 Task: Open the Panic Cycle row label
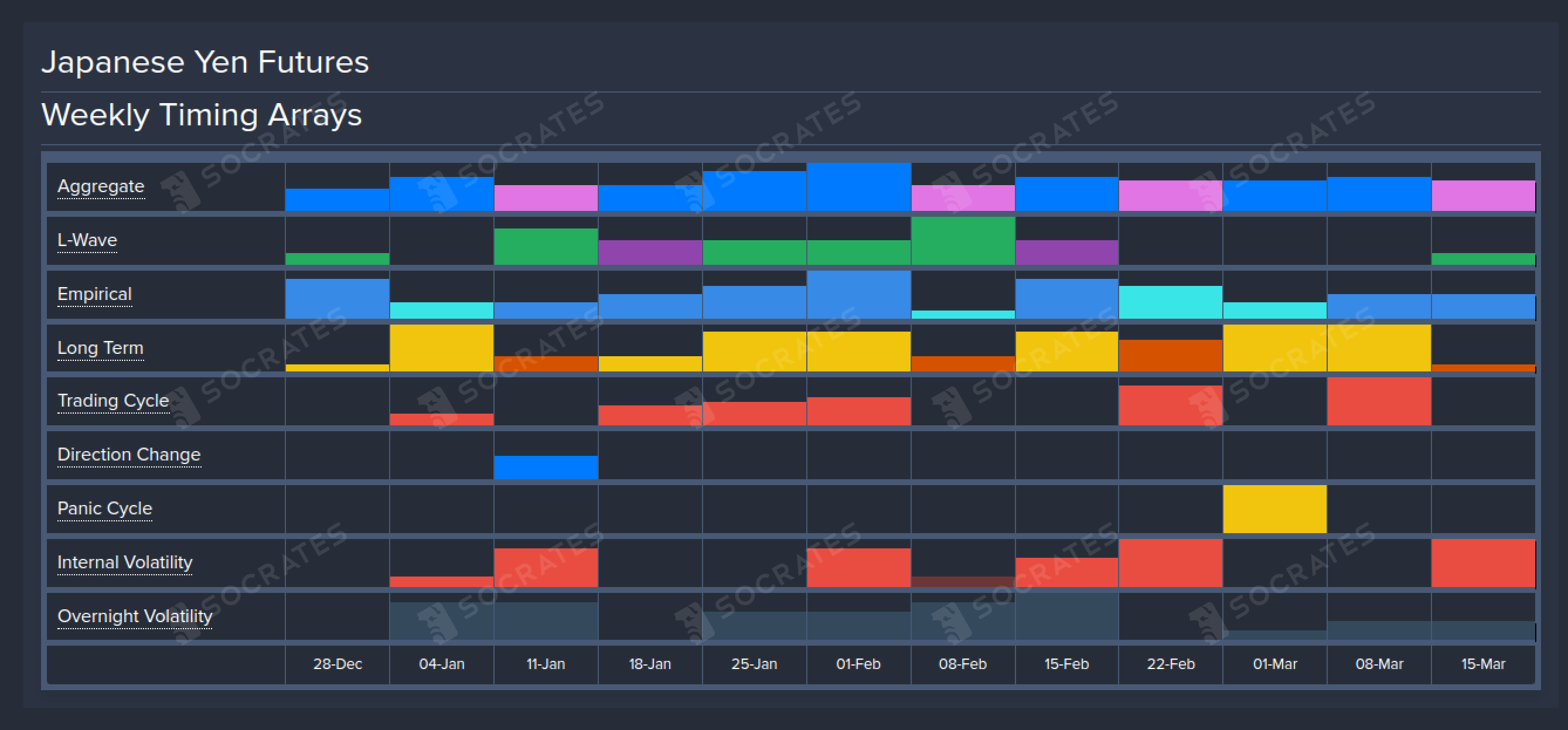tap(105, 509)
